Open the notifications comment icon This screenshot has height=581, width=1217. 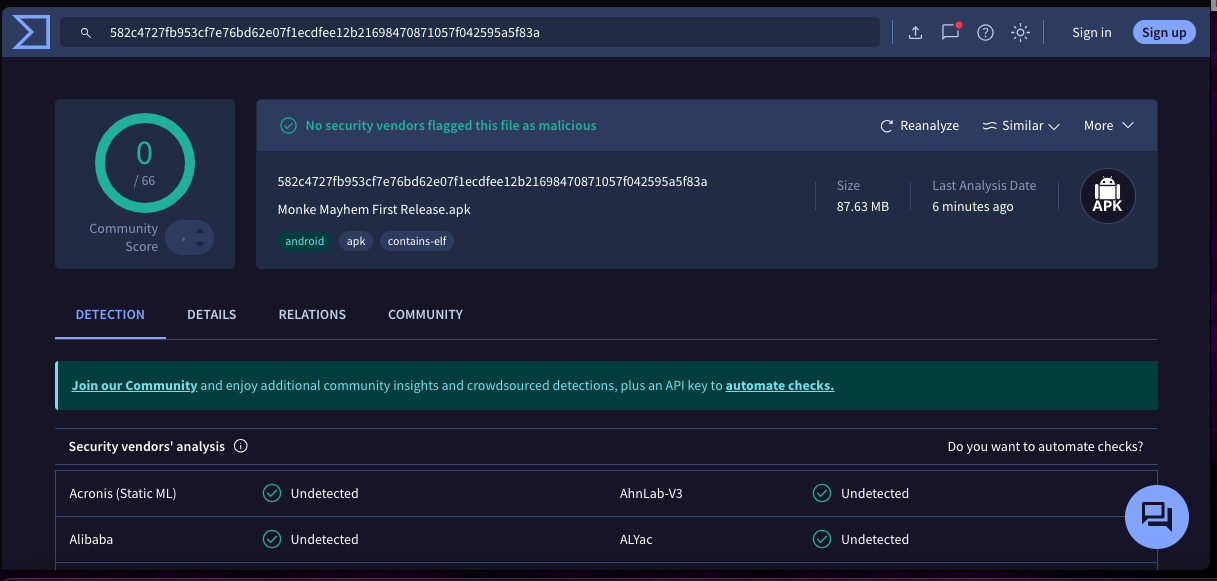(x=950, y=32)
